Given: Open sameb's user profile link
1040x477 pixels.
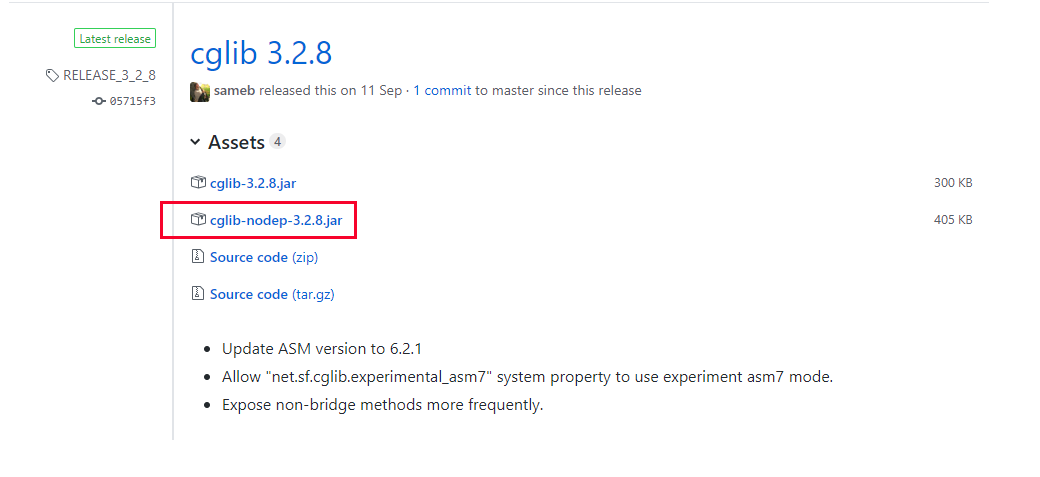Looking at the screenshot, I should pyautogui.click(x=234, y=91).
